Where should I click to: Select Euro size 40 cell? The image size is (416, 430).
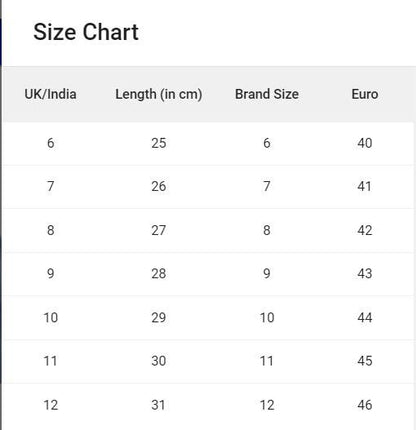tap(365, 143)
